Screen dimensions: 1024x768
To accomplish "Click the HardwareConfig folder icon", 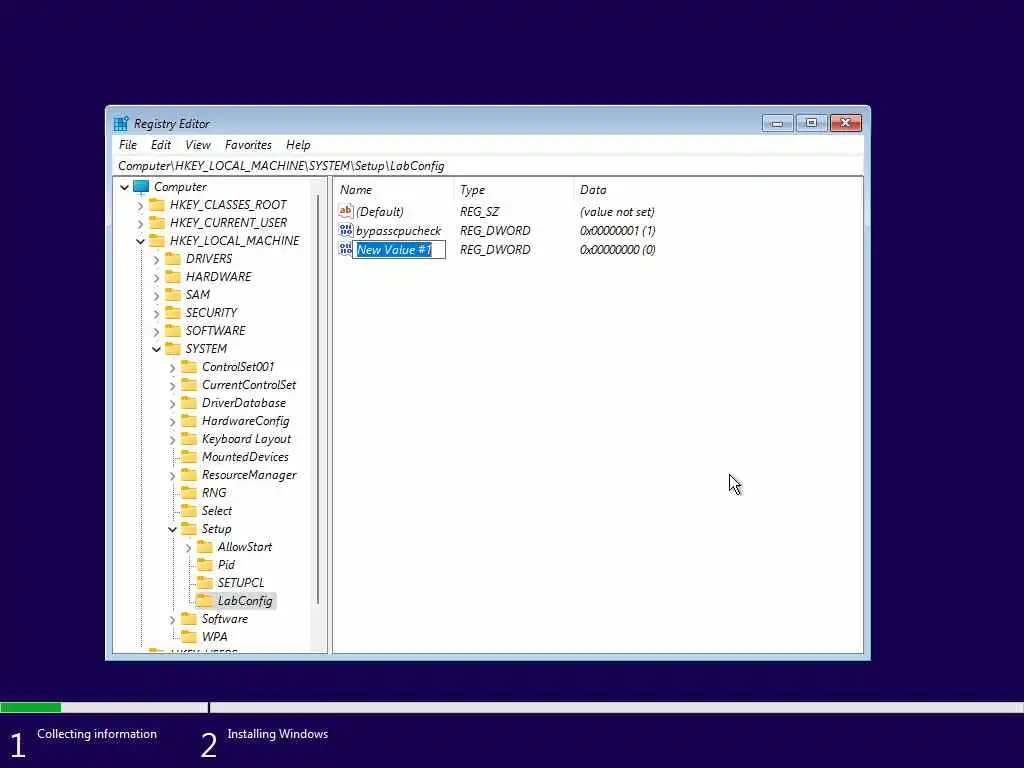I will pyautogui.click(x=189, y=421).
